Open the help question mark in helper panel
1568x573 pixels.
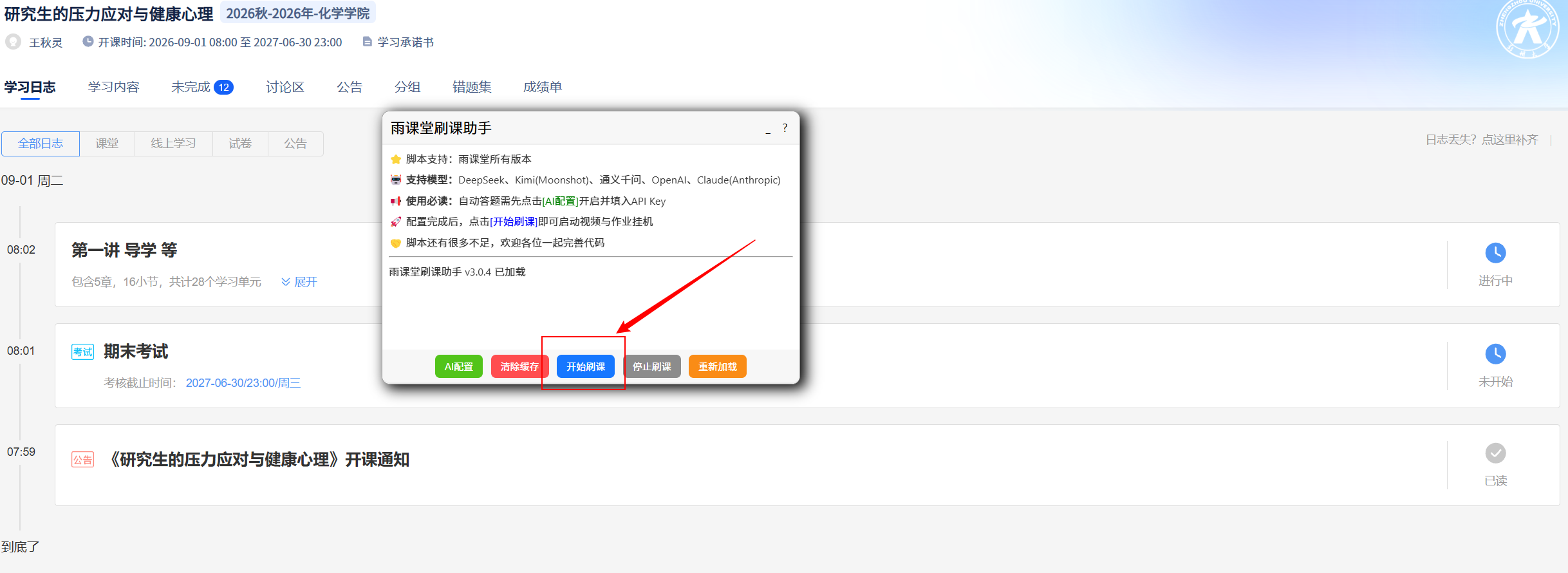785,128
